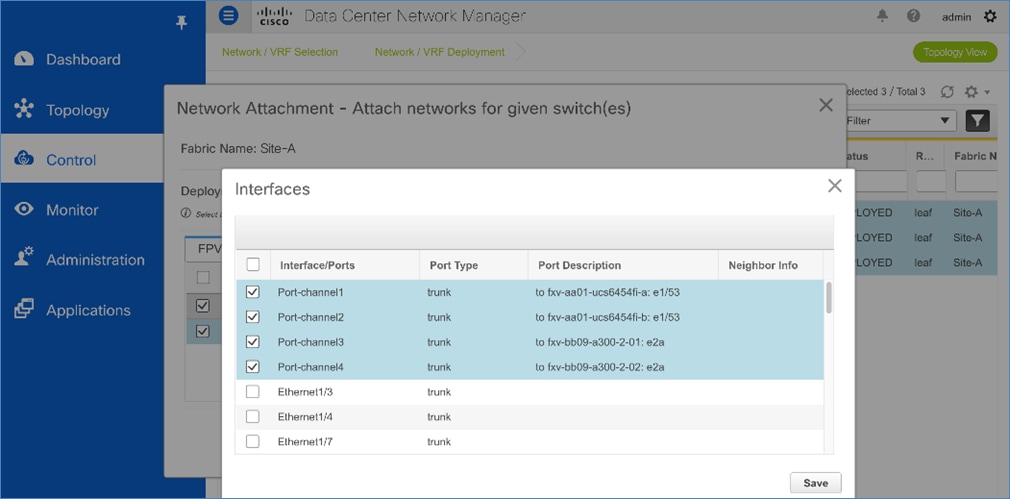Click the info icon under Deploy
The height and width of the screenshot is (499, 1010).
pos(186,213)
